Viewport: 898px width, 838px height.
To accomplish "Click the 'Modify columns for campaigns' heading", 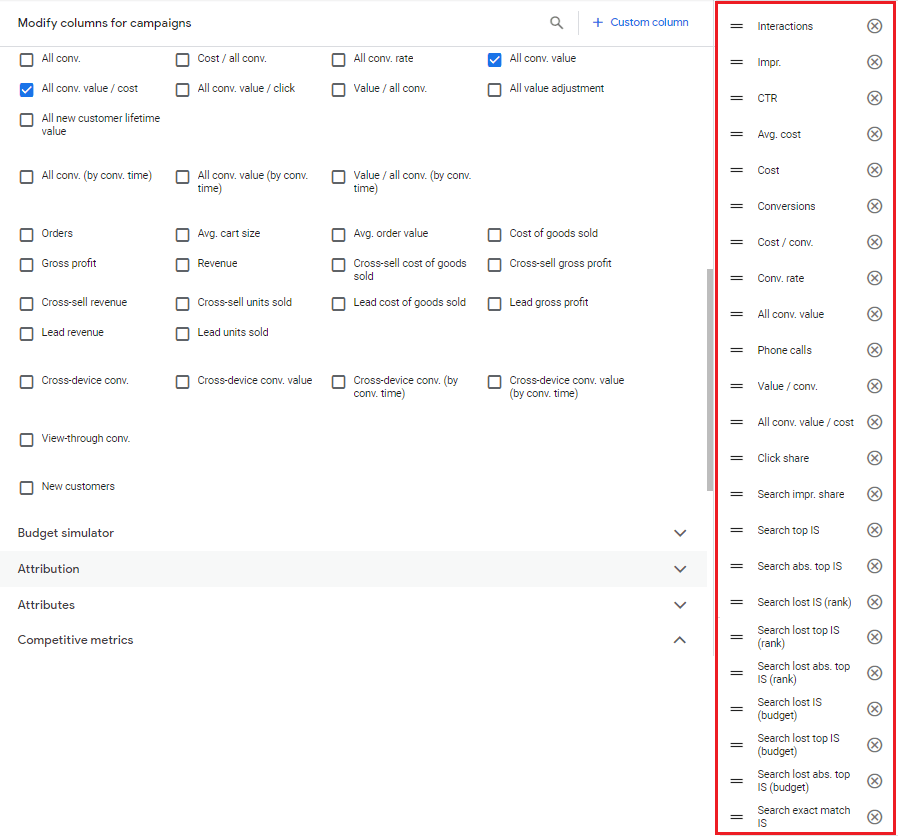I will (104, 23).
